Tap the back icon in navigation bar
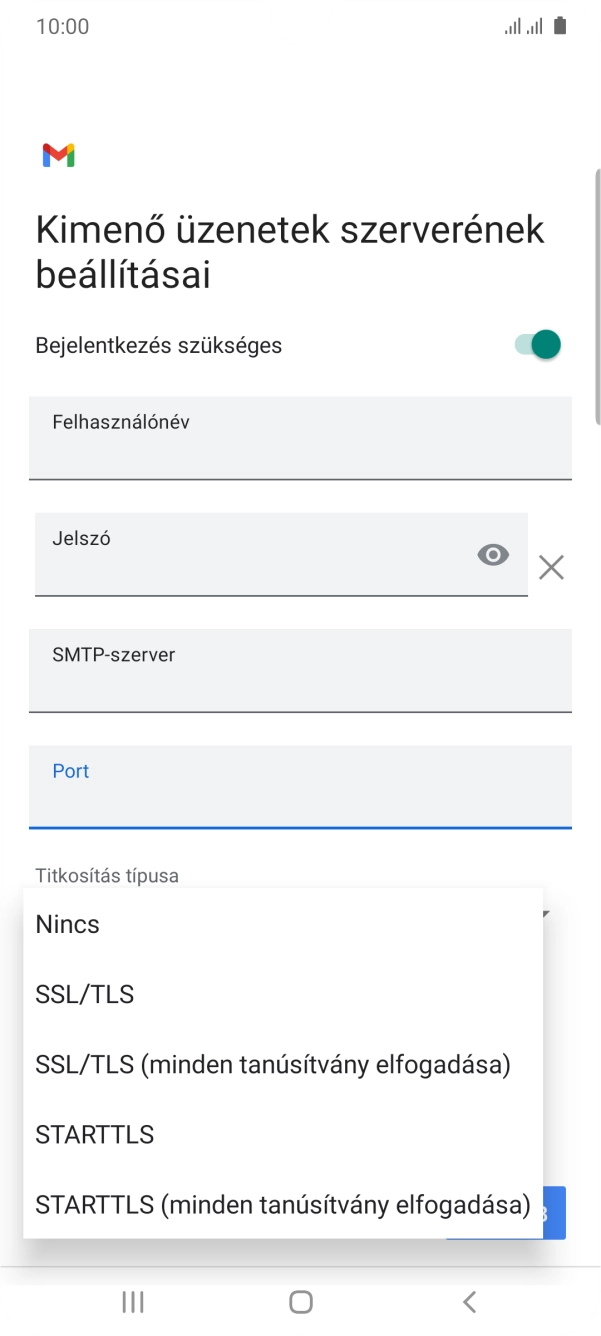The width and height of the screenshot is (601, 1336). click(x=469, y=1302)
